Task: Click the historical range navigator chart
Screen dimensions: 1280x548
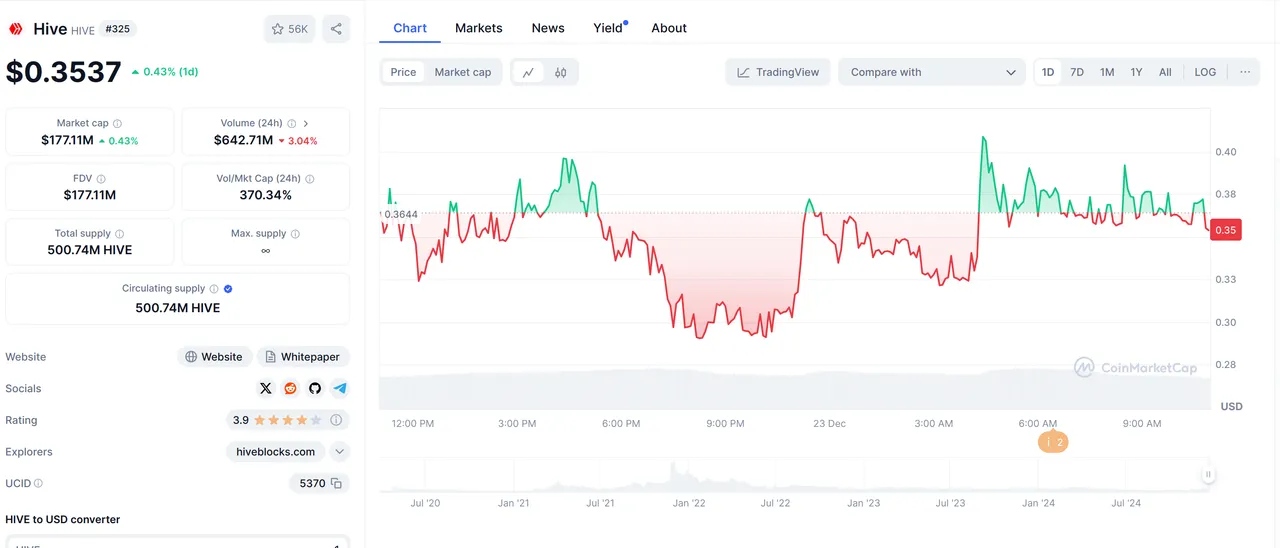Action: [794, 476]
